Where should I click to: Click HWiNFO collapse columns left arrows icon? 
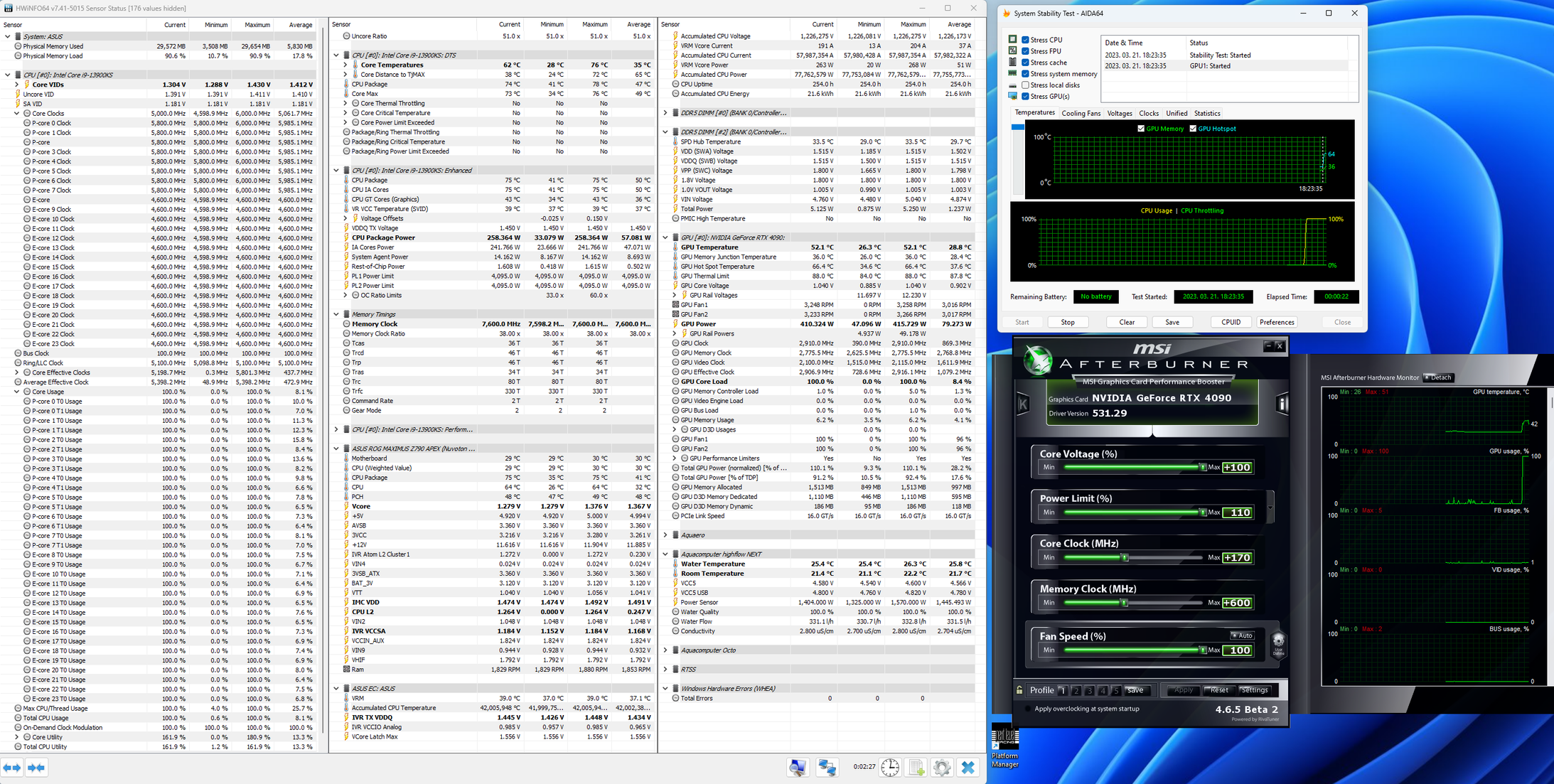tap(12, 768)
